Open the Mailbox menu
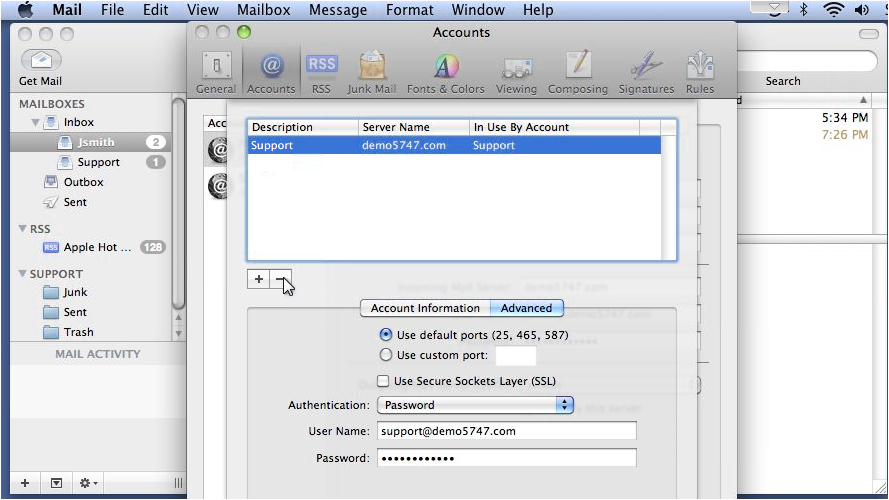 click(x=264, y=10)
